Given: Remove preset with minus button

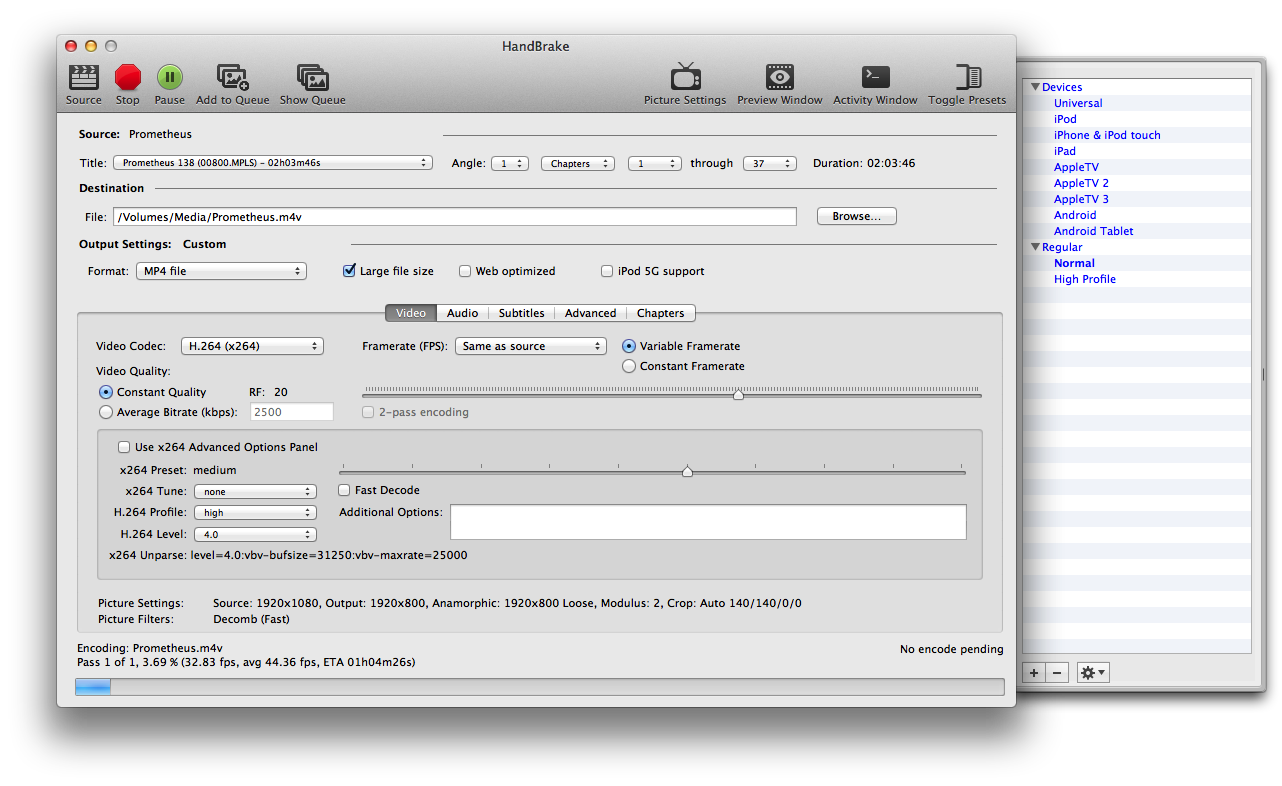Looking at the screenshot, I should [1058, 673].
